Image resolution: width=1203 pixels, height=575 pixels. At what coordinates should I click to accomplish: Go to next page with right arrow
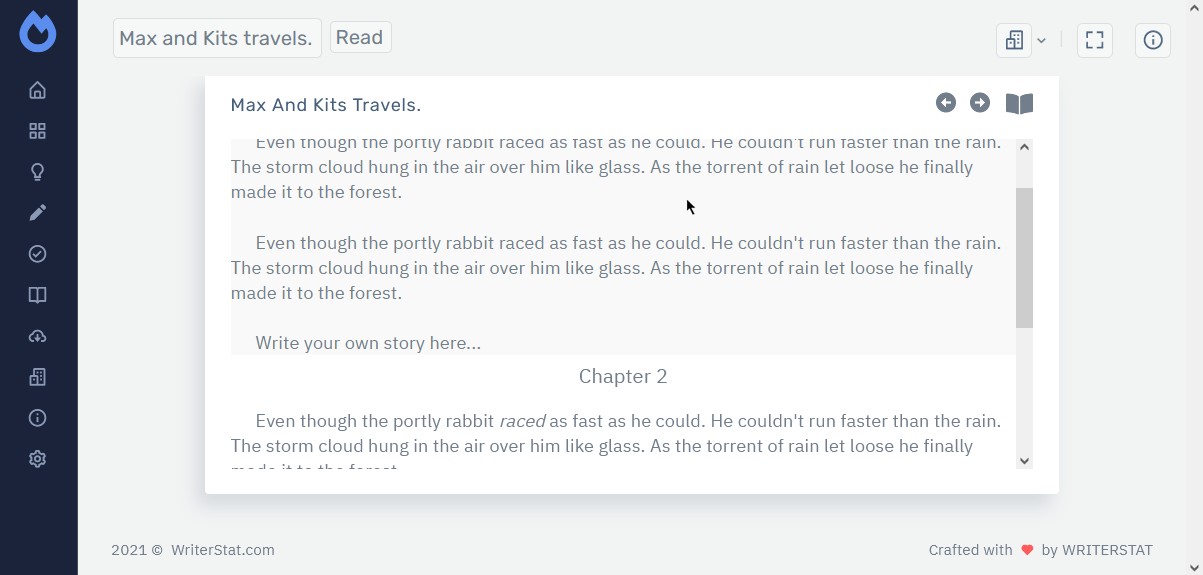tap(980, 103)
